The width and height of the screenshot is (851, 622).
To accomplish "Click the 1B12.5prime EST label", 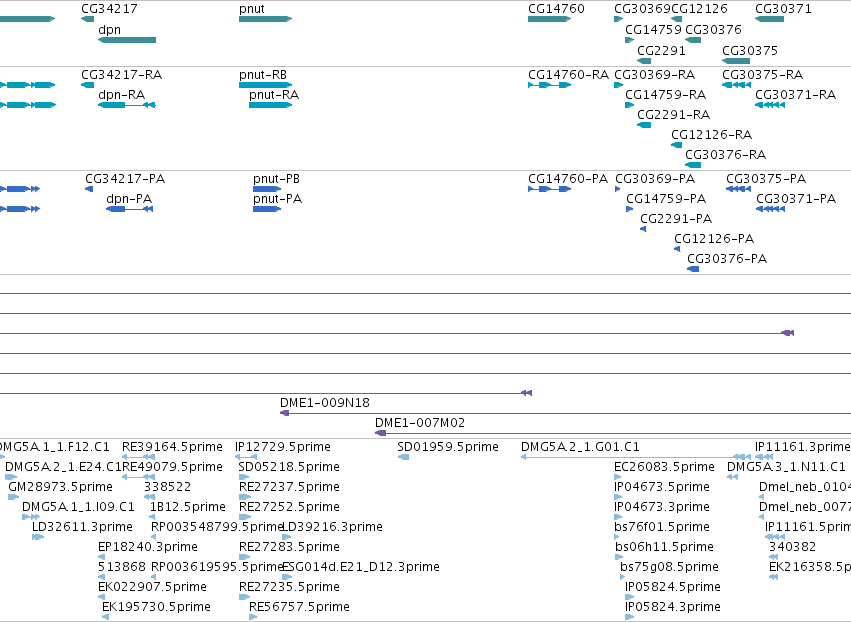I will [187, 507].
